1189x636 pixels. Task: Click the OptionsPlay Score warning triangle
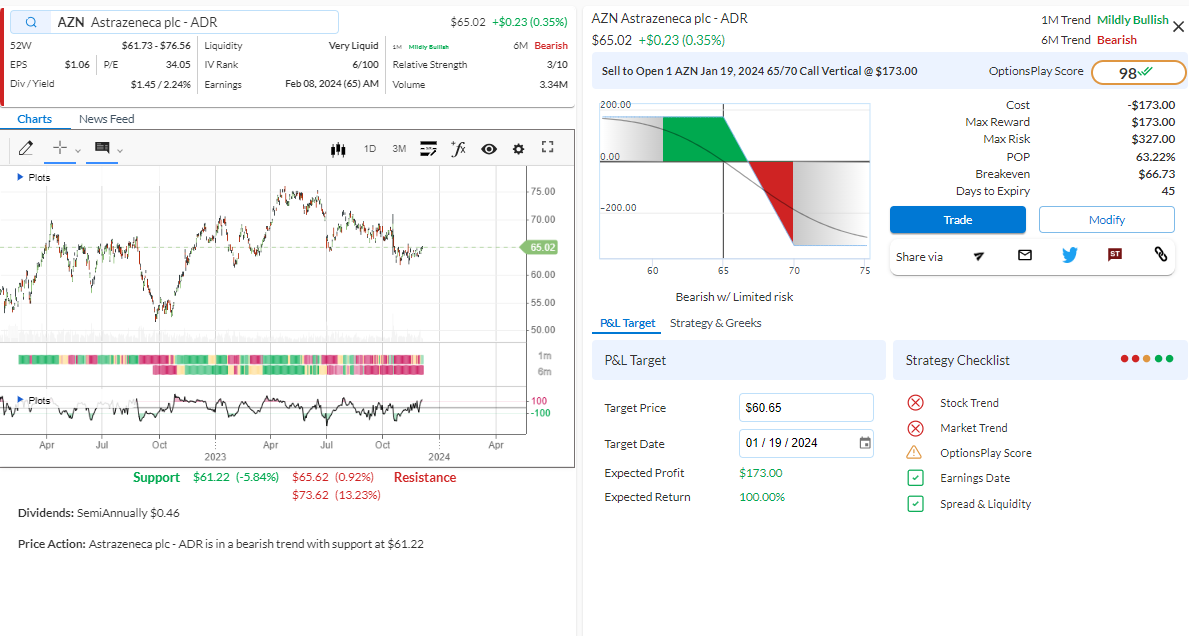coord(914,453)
